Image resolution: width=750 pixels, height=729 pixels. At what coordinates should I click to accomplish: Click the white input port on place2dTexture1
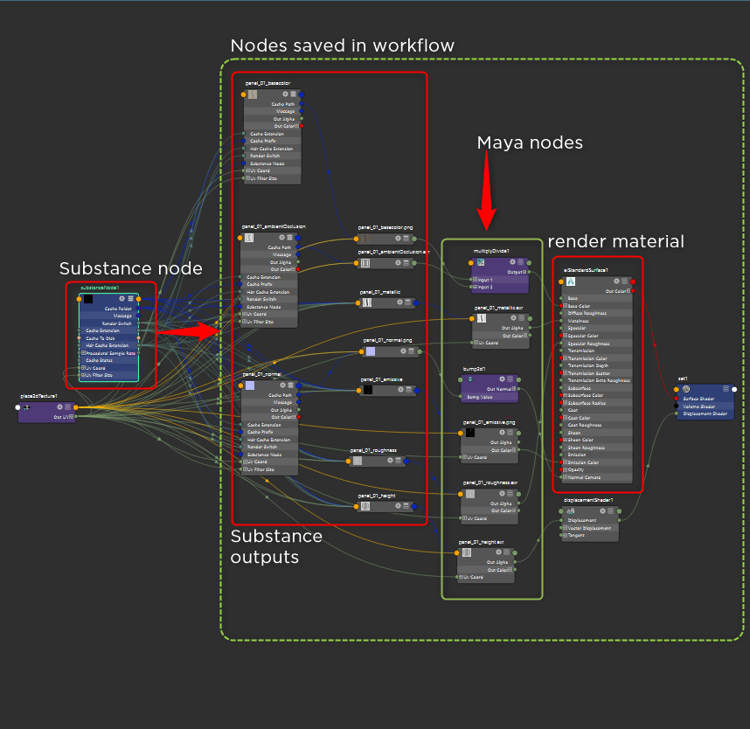(18, 408)
